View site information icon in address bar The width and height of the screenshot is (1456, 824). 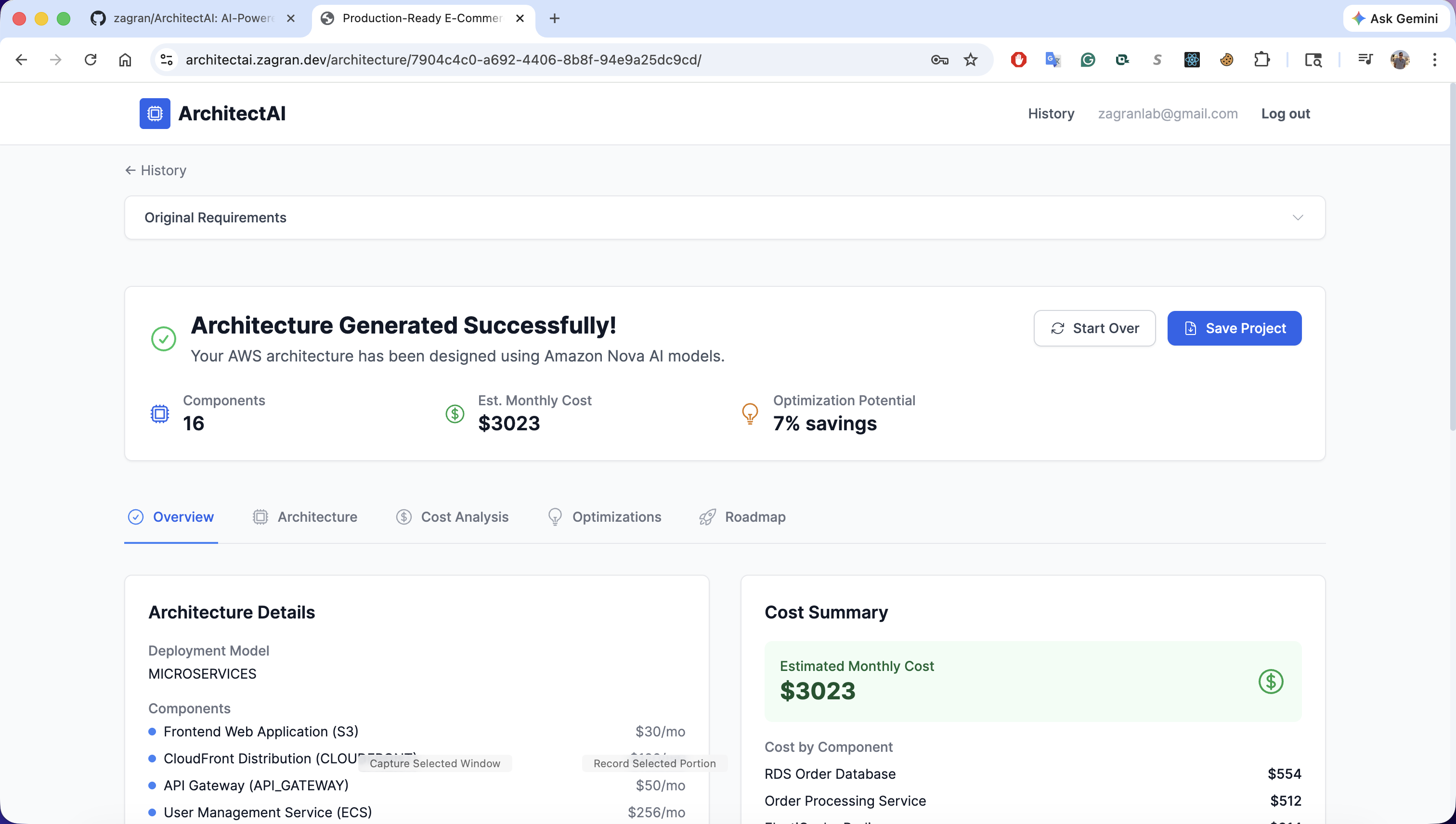(167, 60)
